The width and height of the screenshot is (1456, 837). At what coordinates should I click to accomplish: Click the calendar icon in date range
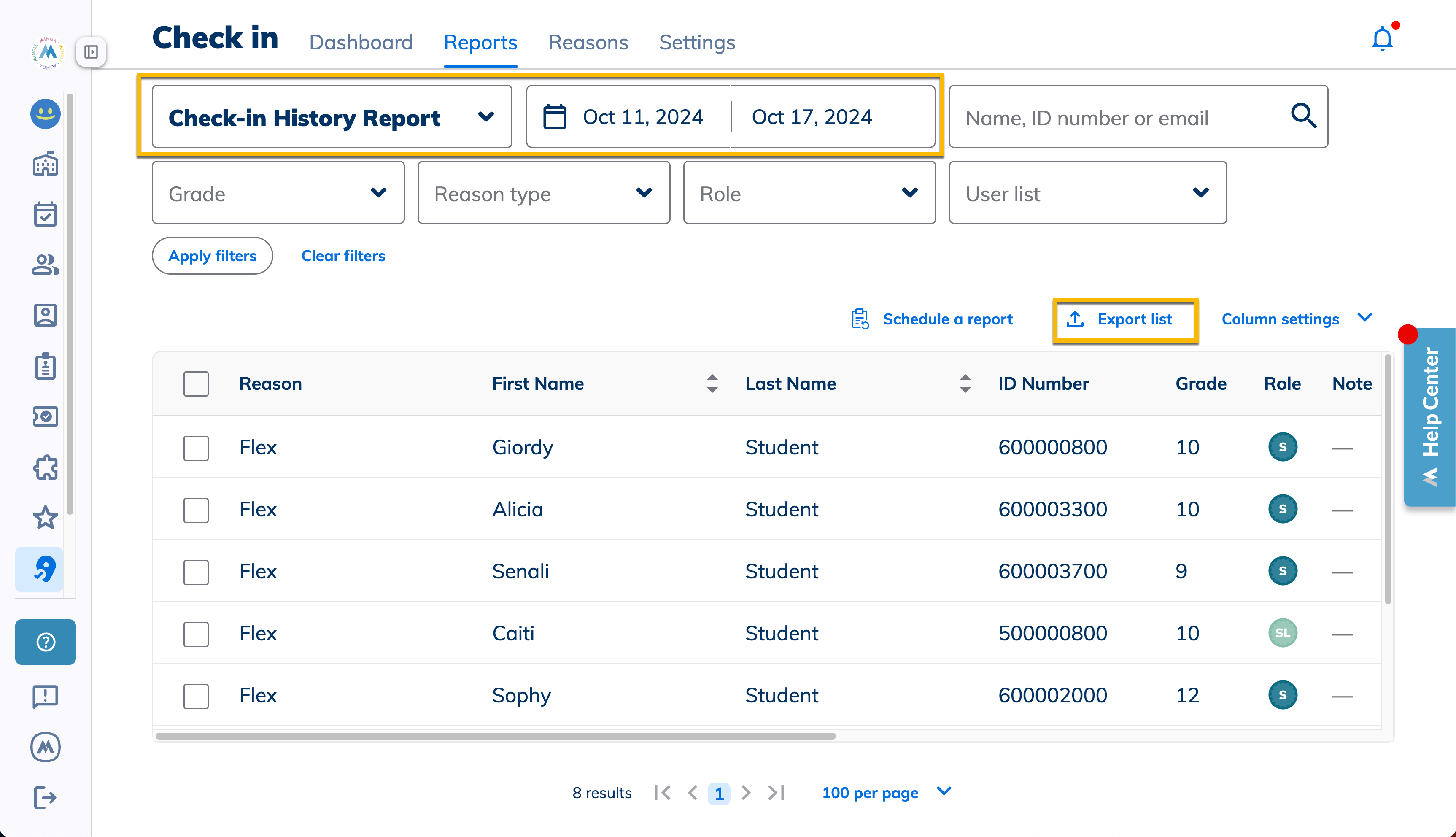point(555,117)
